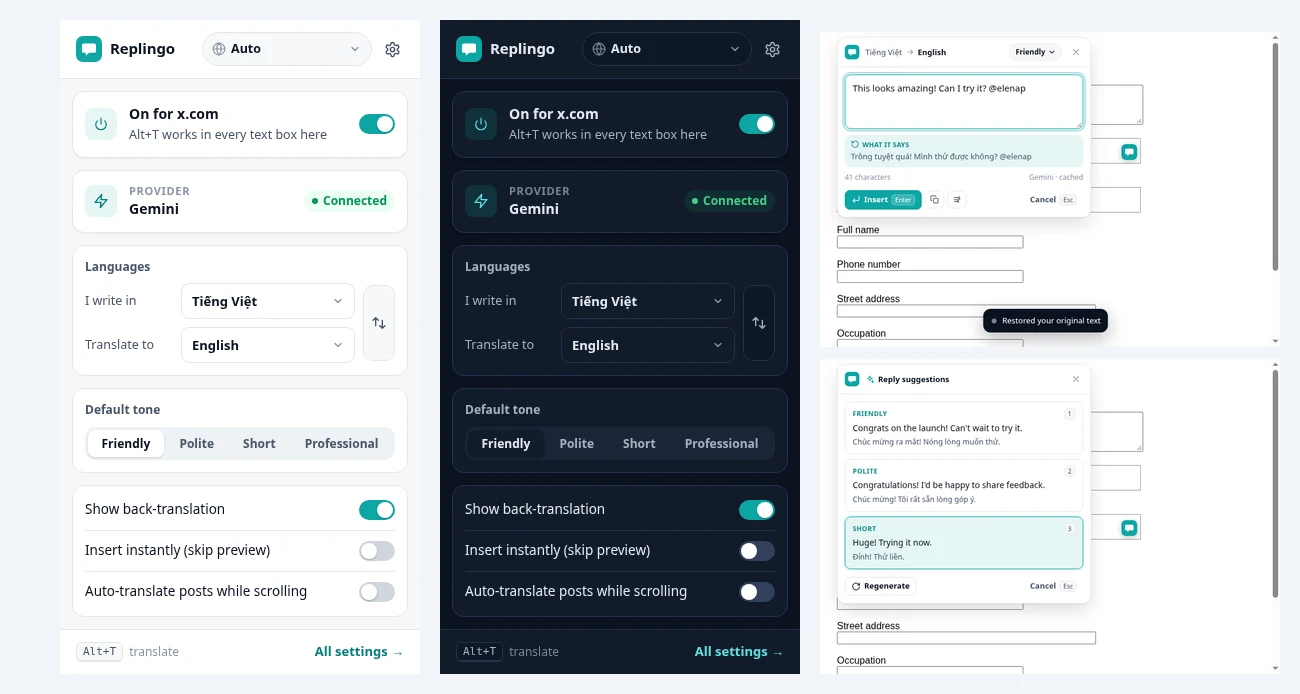The image size is (1300, 694).
Task: Open Translate to English dropdown, light panel
Action: pyautogui.click(x=268, y=345)
